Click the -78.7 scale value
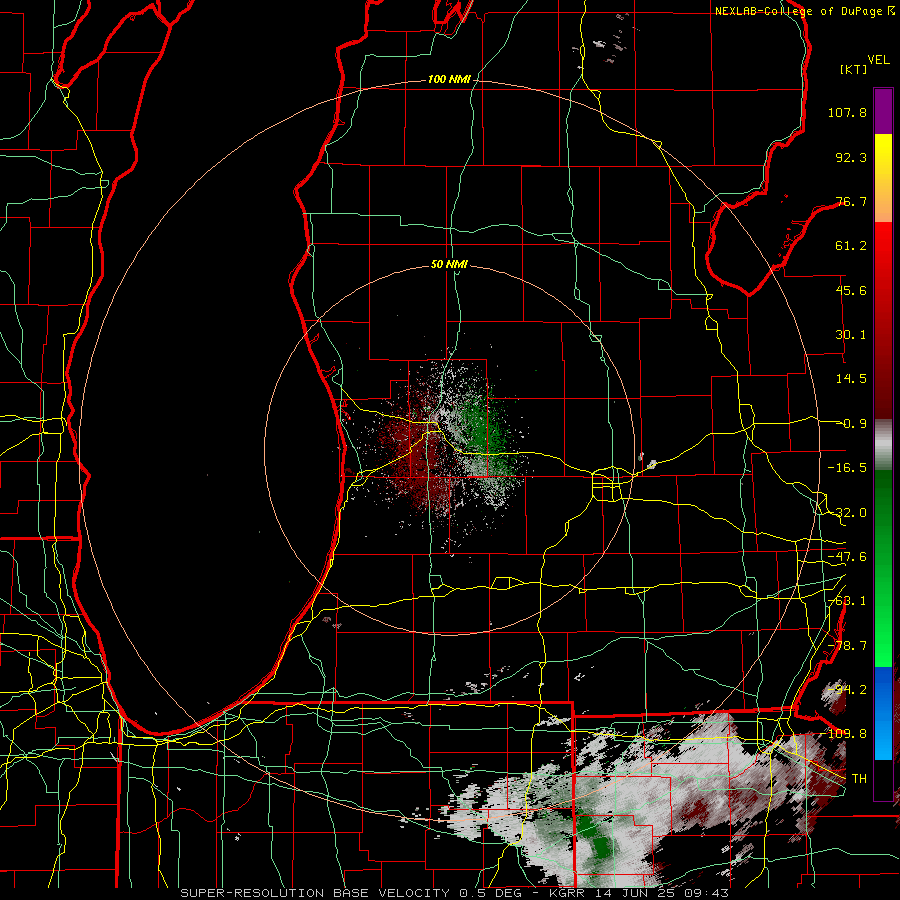Screen dimensions: 900x900 pyautogui.click(x=847, y=646)
